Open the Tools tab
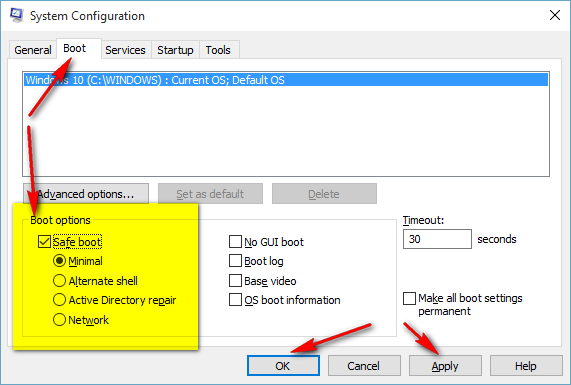The width and height of the screenshot is (571, 385). click(218, 50)
